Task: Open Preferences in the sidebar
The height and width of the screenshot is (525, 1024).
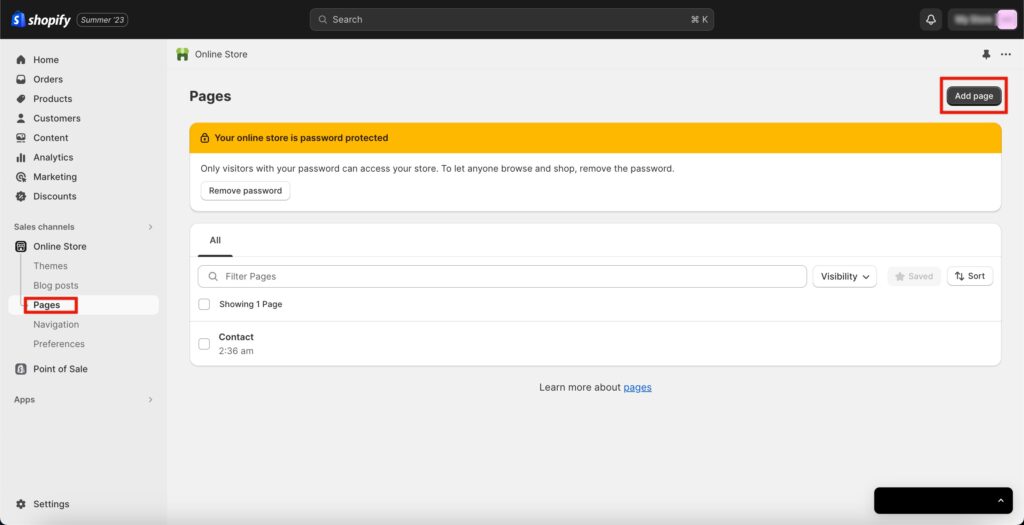Action: (x=59, y=344)
